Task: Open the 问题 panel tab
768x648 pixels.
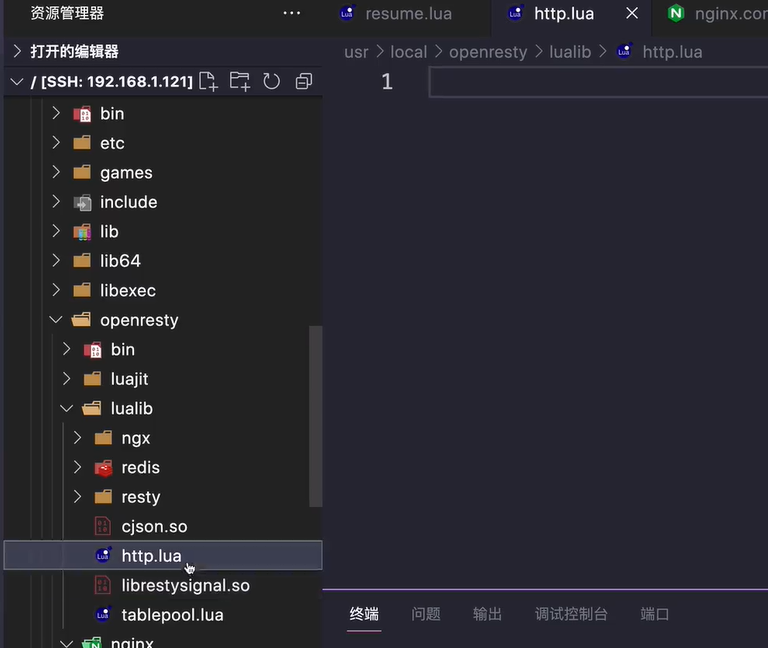Action: (426, 614)
